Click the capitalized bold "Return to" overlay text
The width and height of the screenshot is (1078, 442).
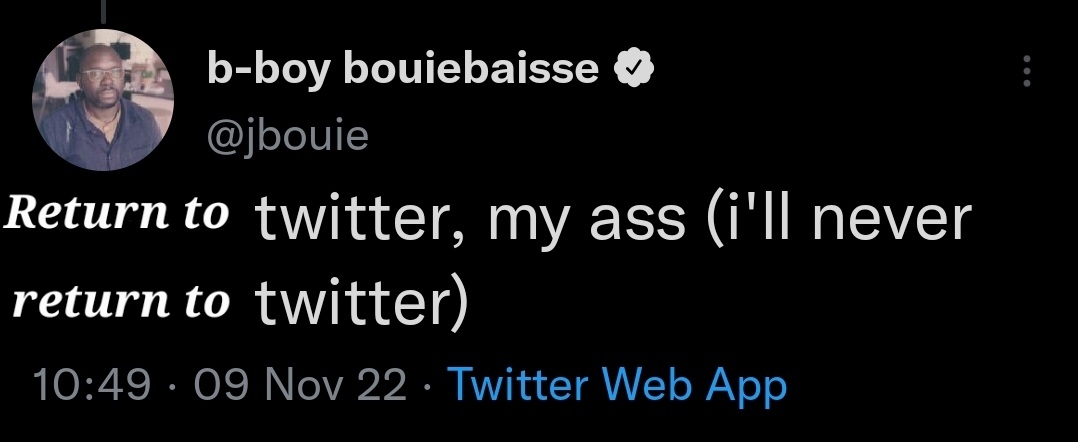coord(118,214)
